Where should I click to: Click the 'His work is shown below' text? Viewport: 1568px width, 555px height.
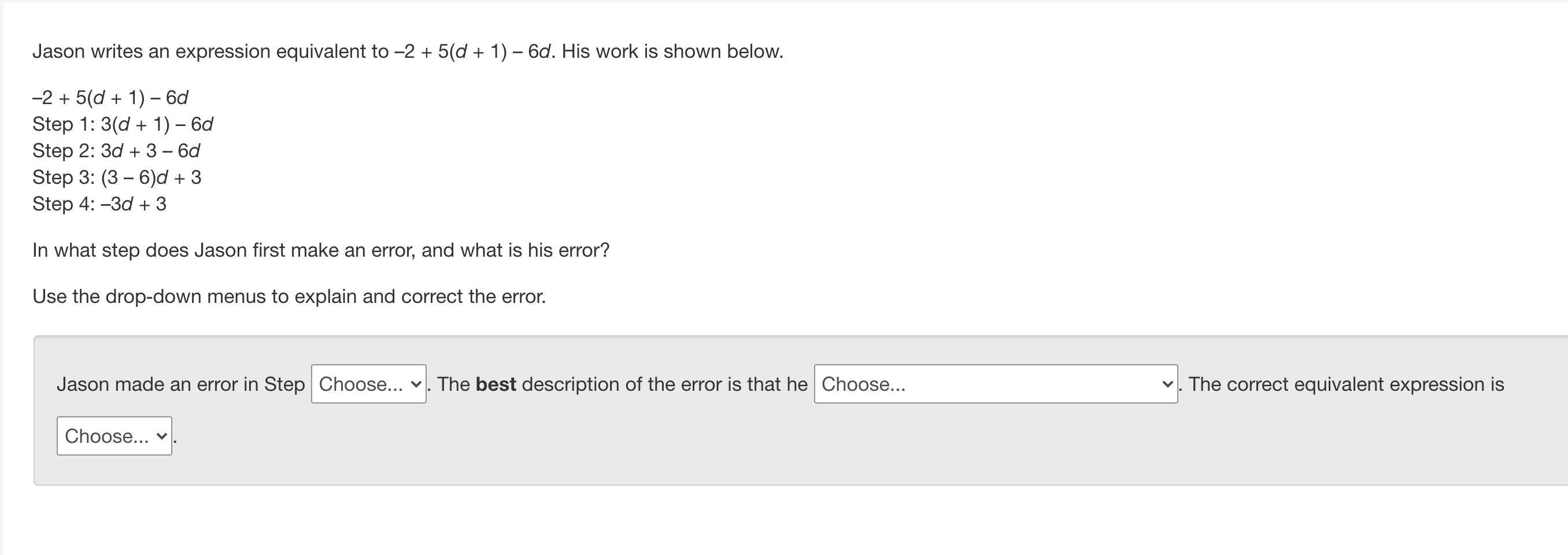[672, 51]
